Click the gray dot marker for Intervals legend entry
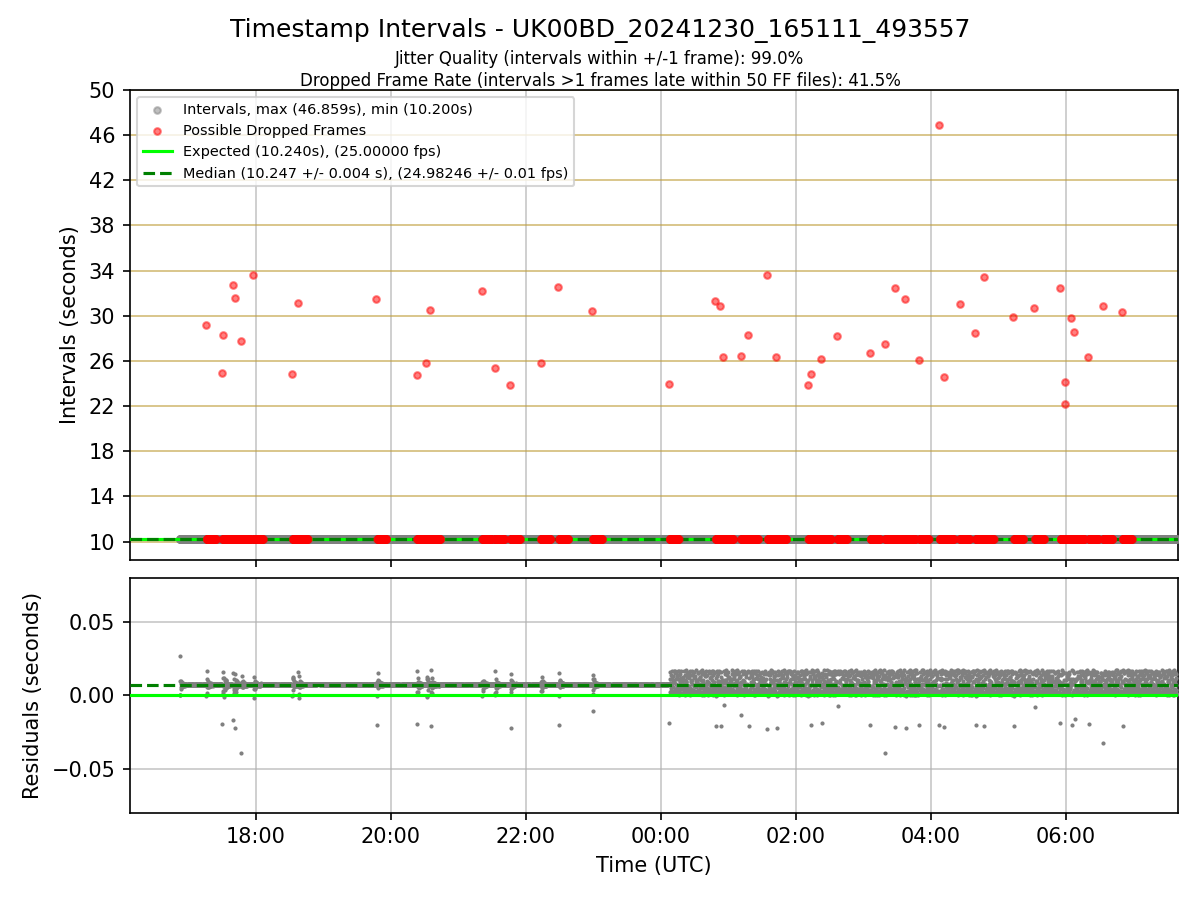1200x900 pixels. [x=157, y=109]
